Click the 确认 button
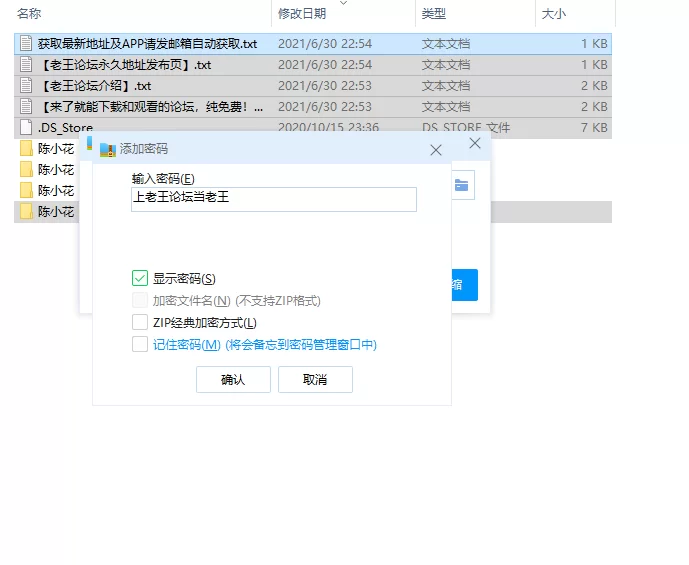The image size is (689, 565). tap(233, 379)
